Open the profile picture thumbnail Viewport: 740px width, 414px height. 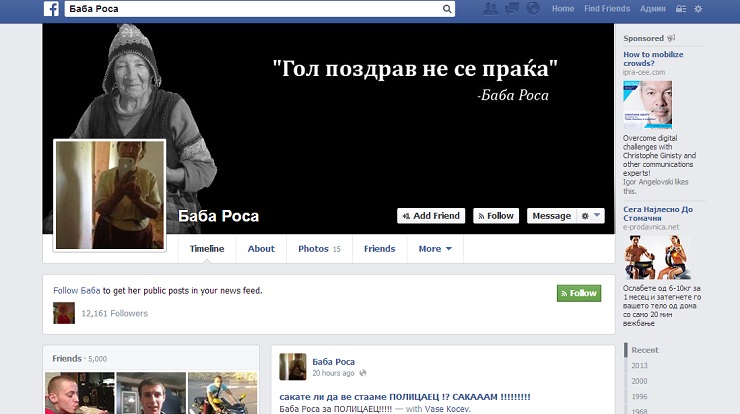click(x=108, y=194)
